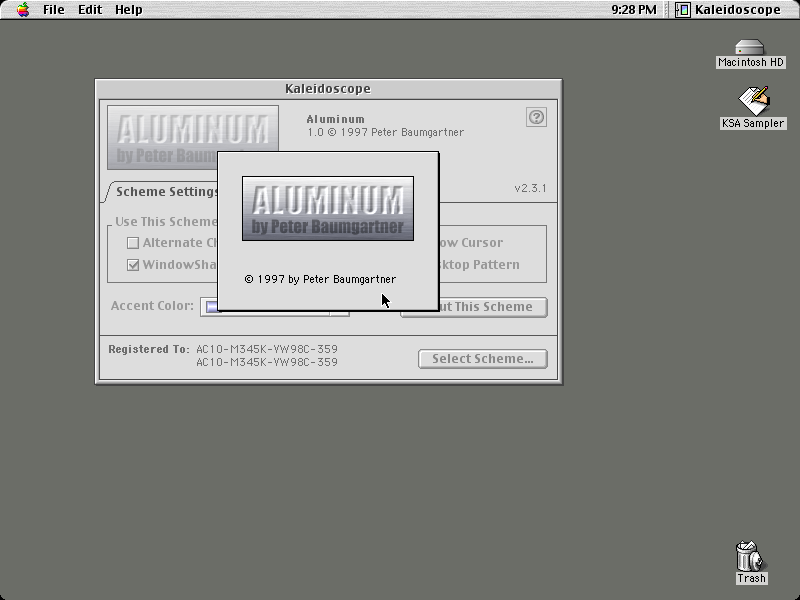Open the Apple menu
This screenshot has width=800, height=600.
point(22,10)
